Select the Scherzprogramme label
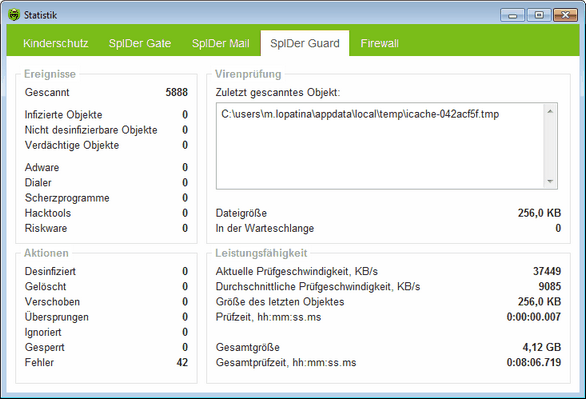The width and height of the screenshot is (586, 399). point(67,198)
